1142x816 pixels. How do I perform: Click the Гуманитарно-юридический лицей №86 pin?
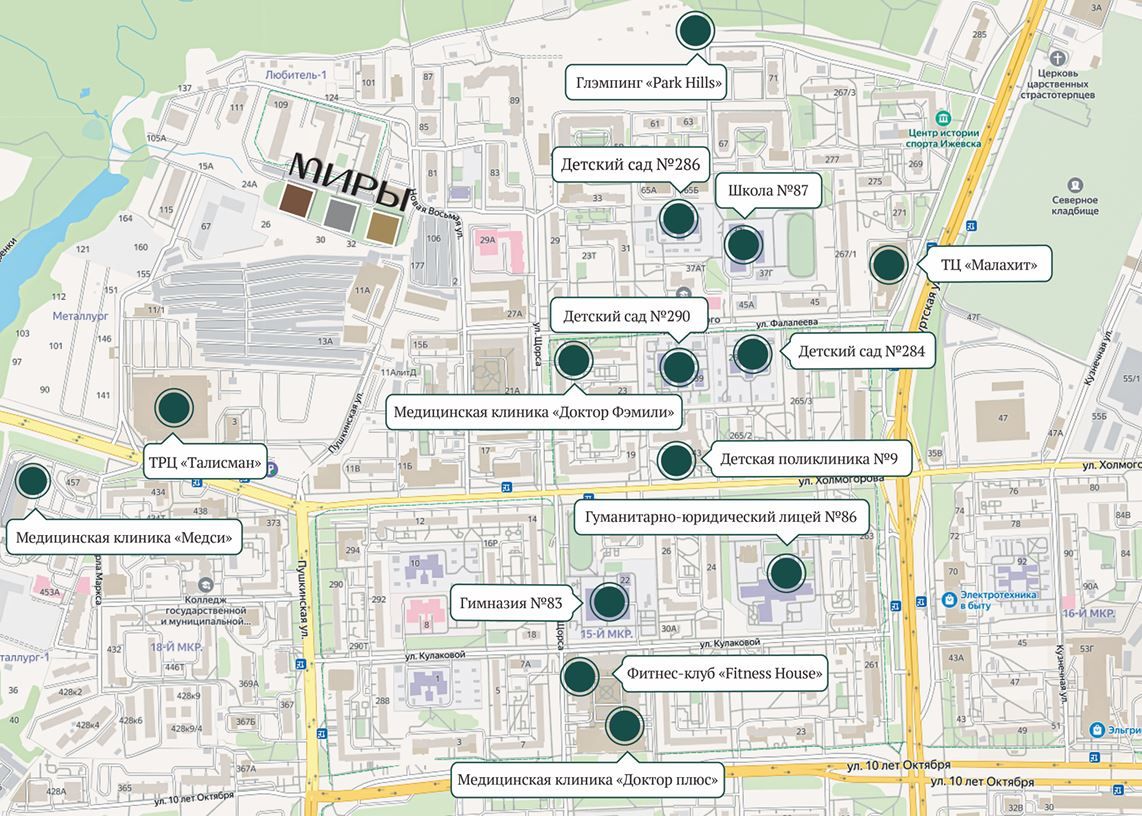pyautogui.click(x=786, y=573)
